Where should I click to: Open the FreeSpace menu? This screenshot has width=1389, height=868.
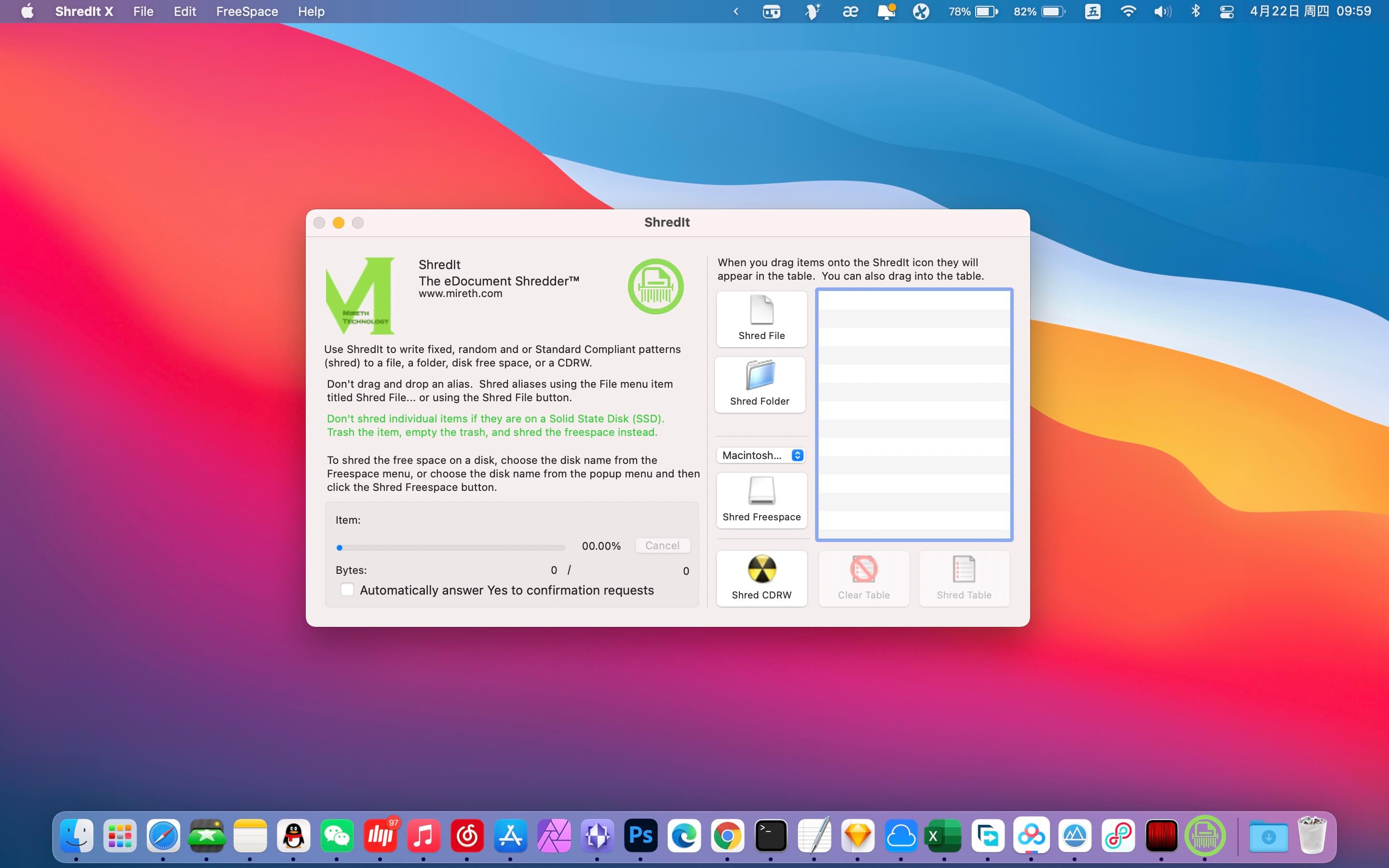click(x=247, y=12)
